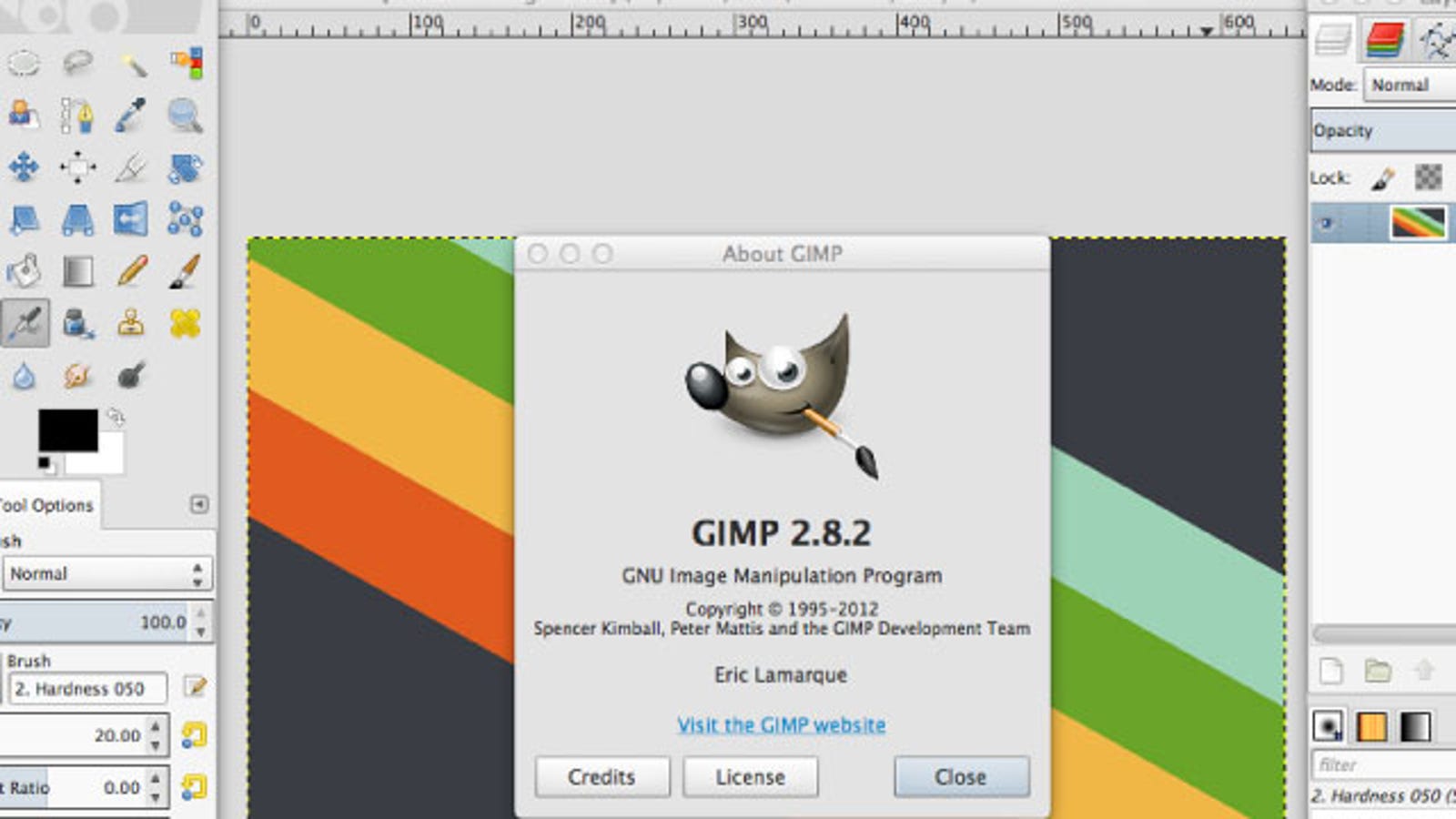Viewport: 1456px width, 819px height.
Task: Switch to the Channels tab in right dock
Action: click(1385, 40)
